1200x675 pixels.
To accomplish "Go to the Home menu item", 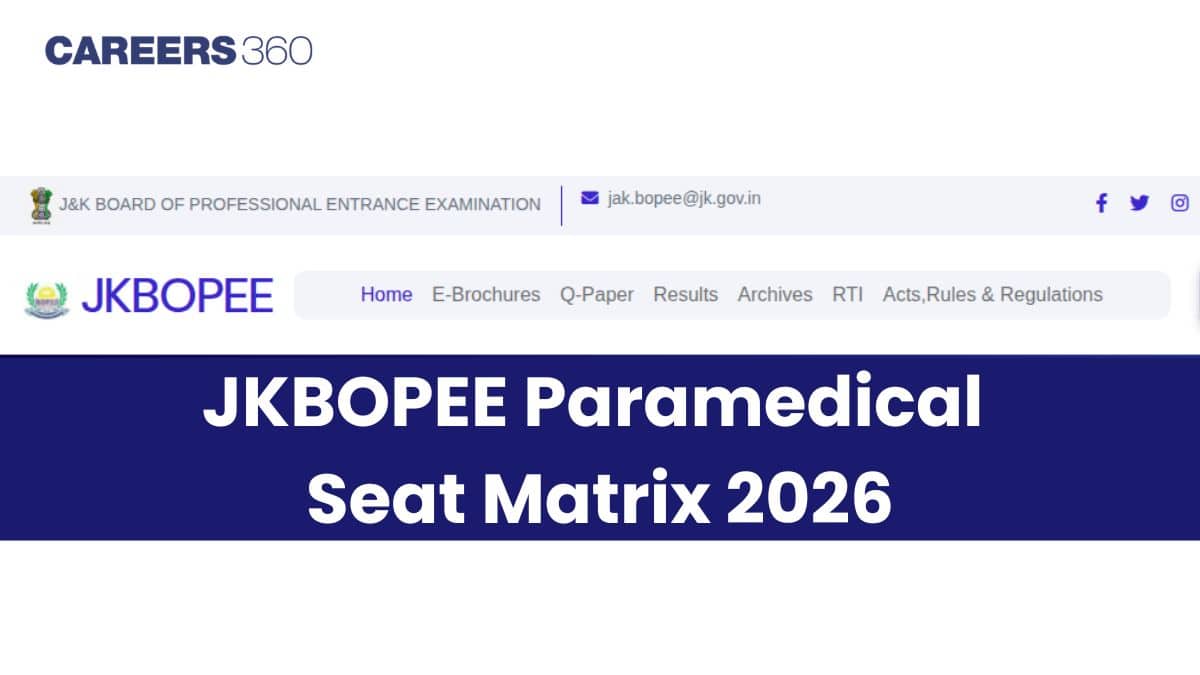I will (x=386, y=295).
